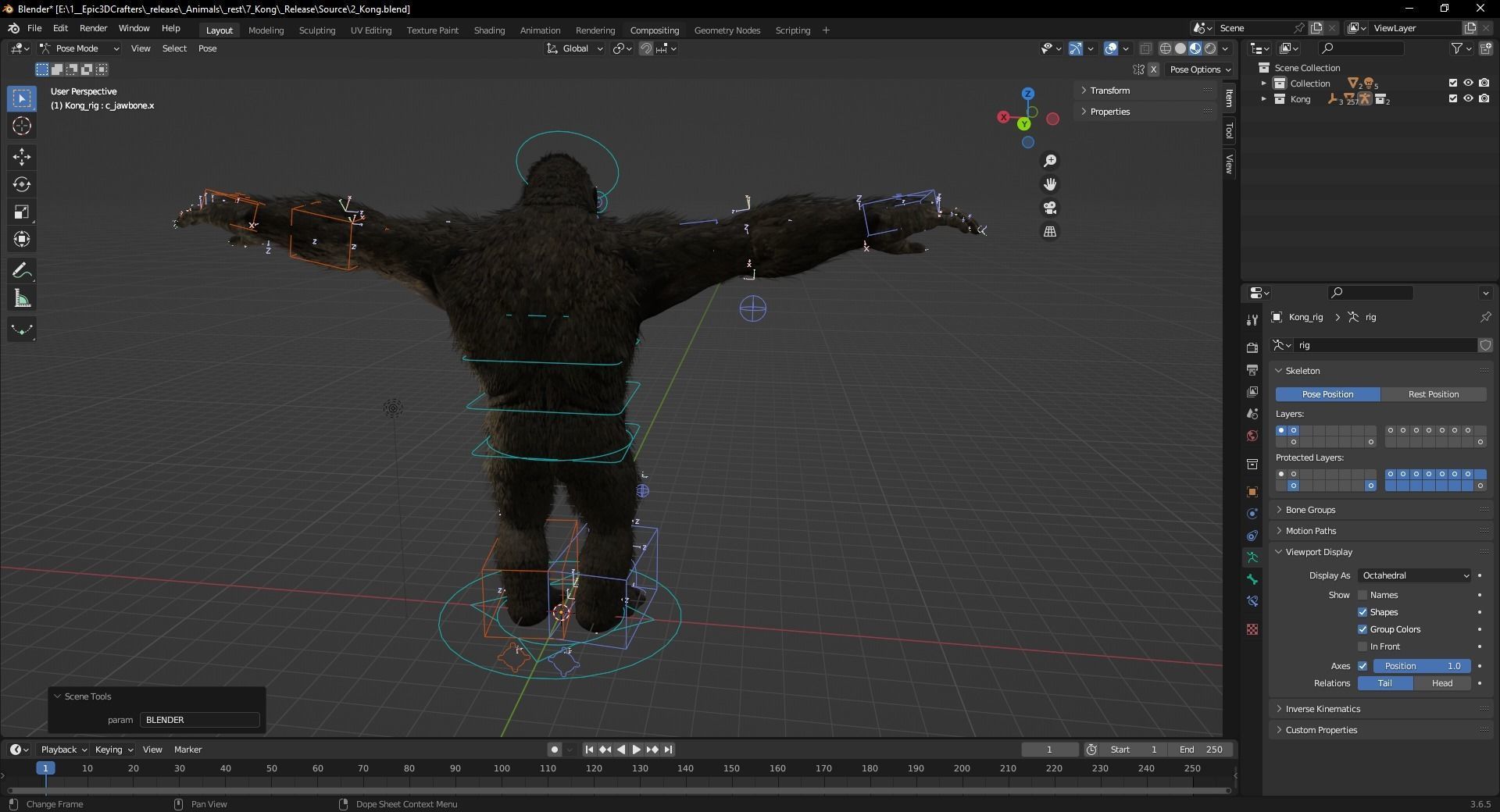
Task: Click the End frame 250 field
Action: click(x=1202, y=750)
